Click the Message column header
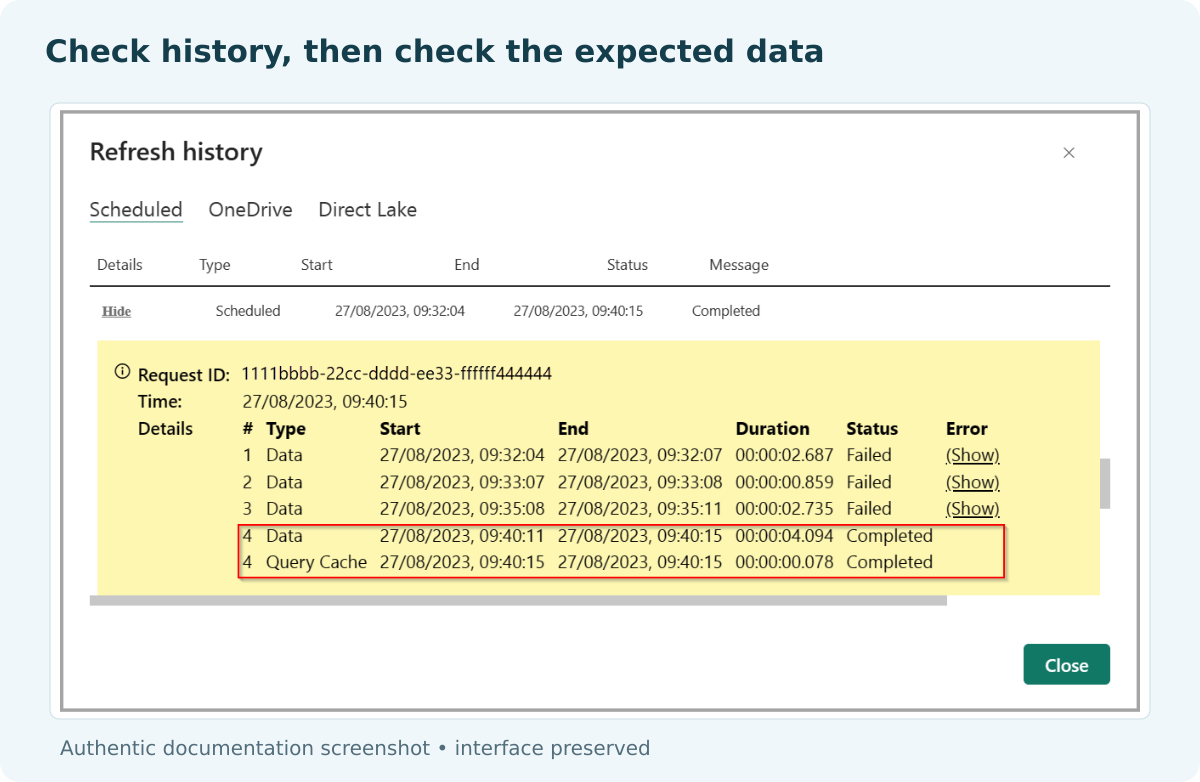Viewport: 1200px width, 782px height. coord(739,265)
